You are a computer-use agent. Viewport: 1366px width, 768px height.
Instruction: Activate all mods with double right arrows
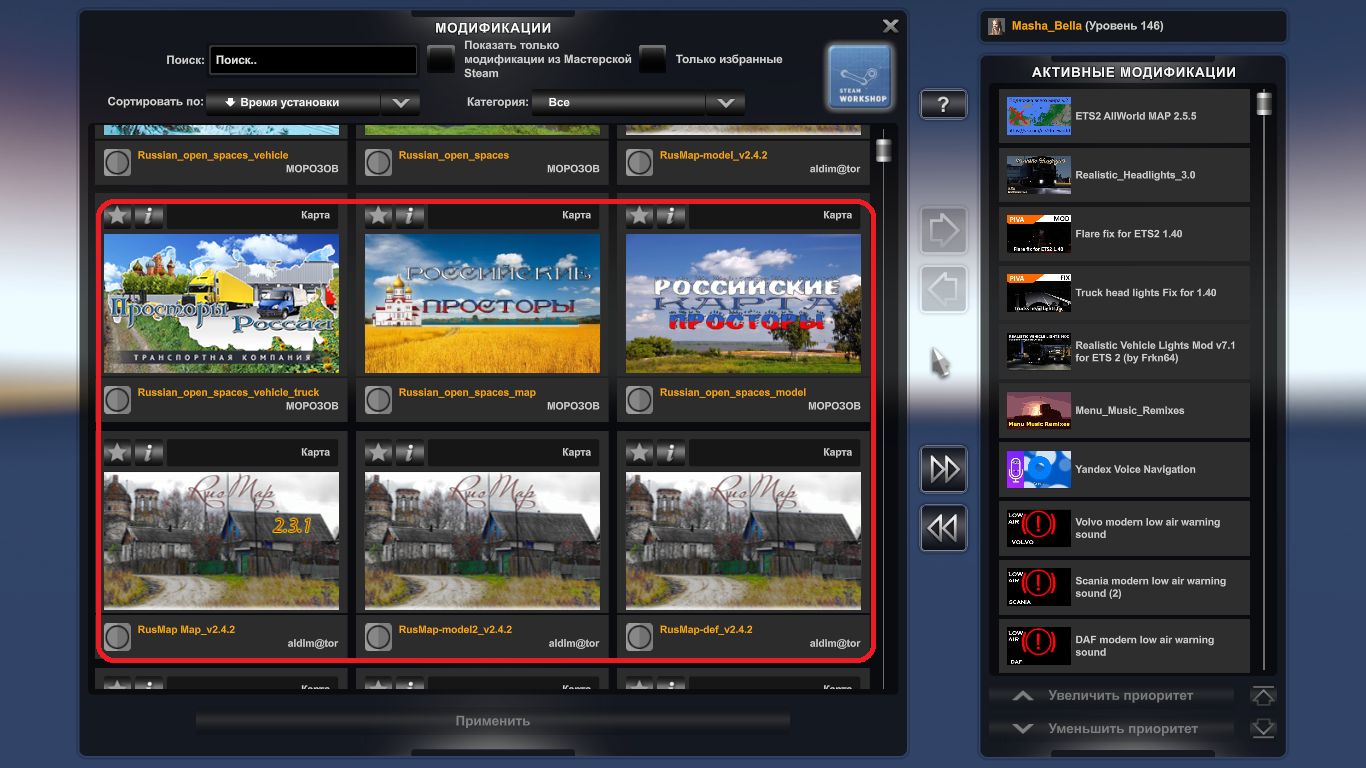tap(943, 469)
